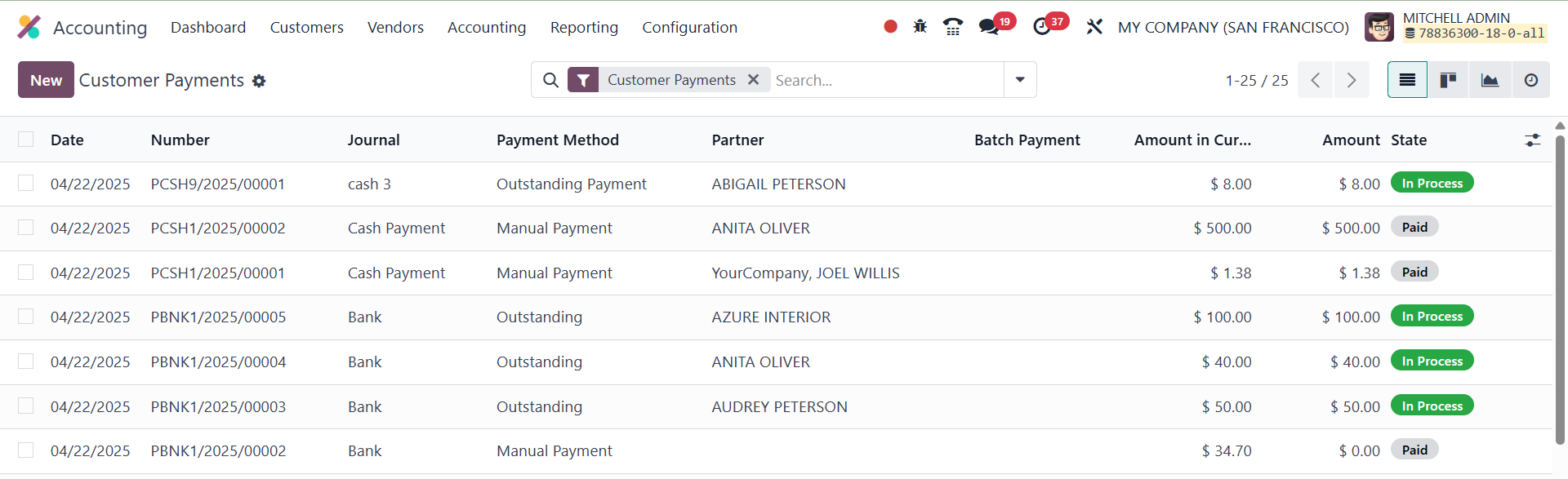Open the conversations chat bubble icon

pyautogui.click(x=989, y=27)
